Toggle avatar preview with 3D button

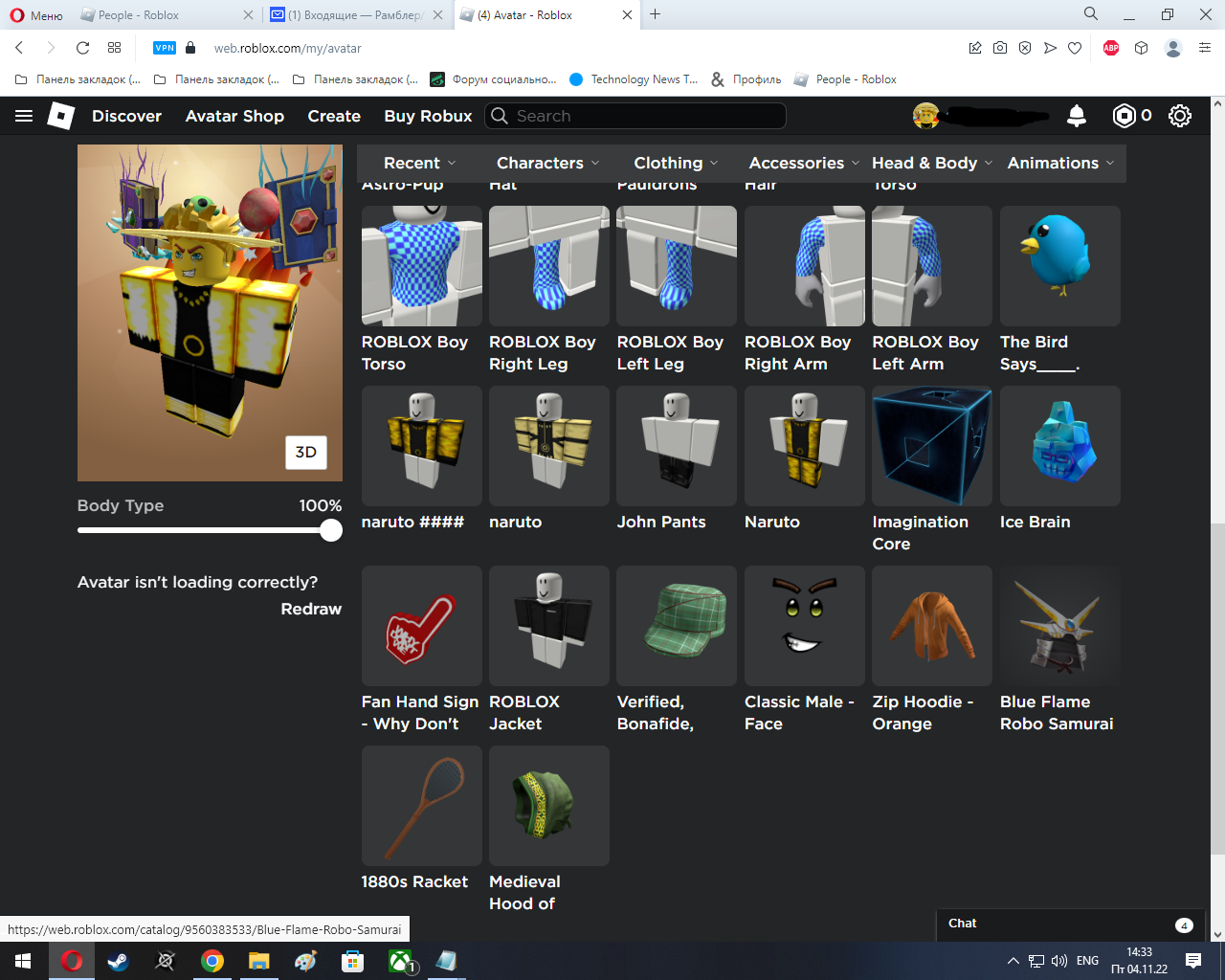tap(305, 453)
